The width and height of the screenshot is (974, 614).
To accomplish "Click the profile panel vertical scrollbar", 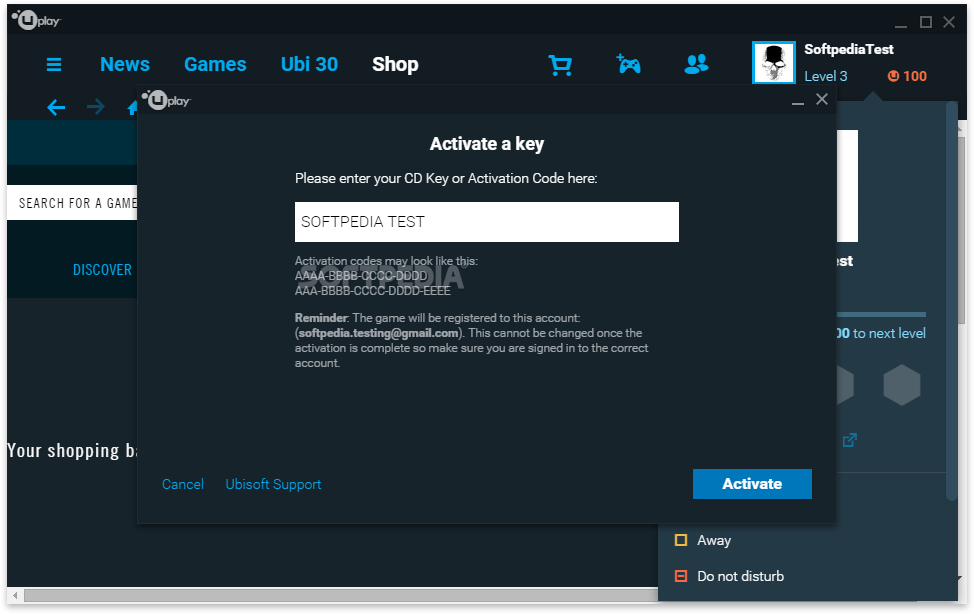I will pyautogui.click(x=952, y=301).
